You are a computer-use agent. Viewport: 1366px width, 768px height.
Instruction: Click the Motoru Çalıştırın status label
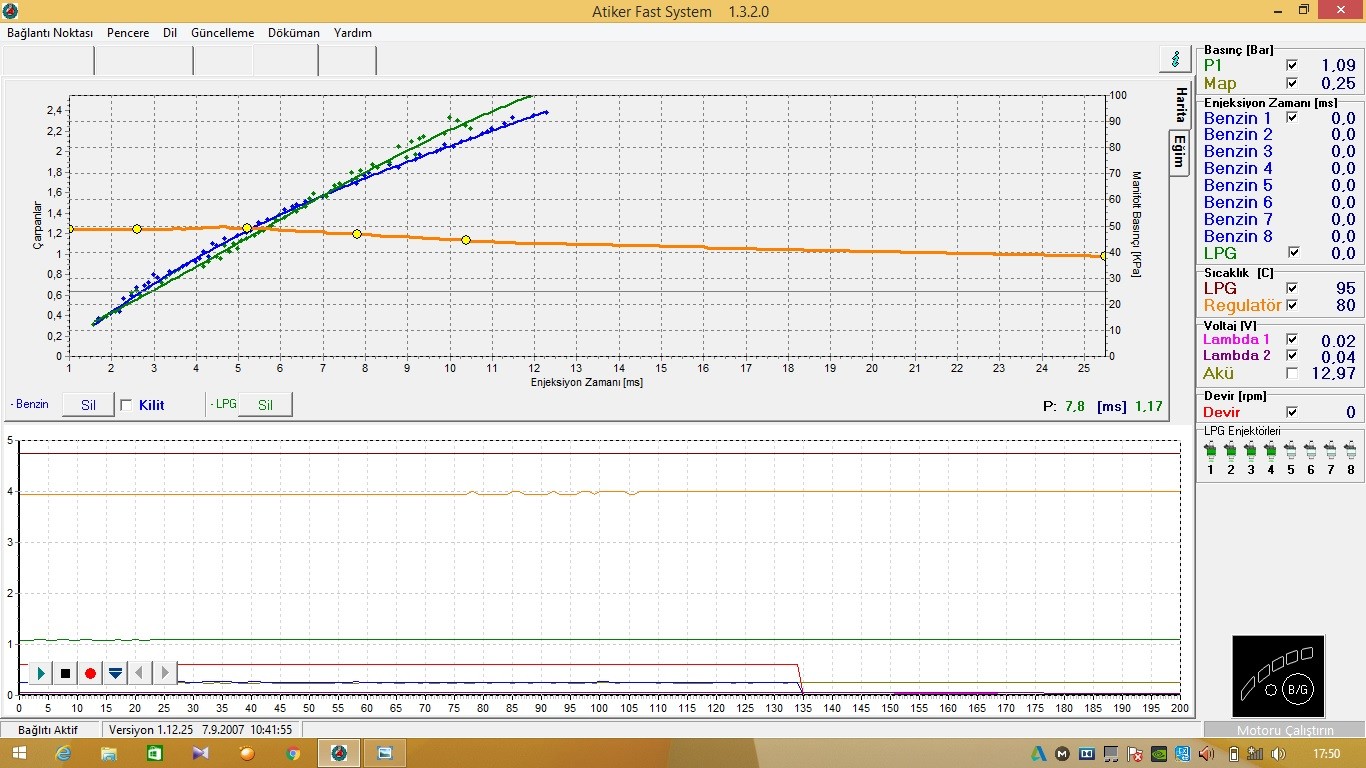pyautogui.click(x=1285, y=730)
